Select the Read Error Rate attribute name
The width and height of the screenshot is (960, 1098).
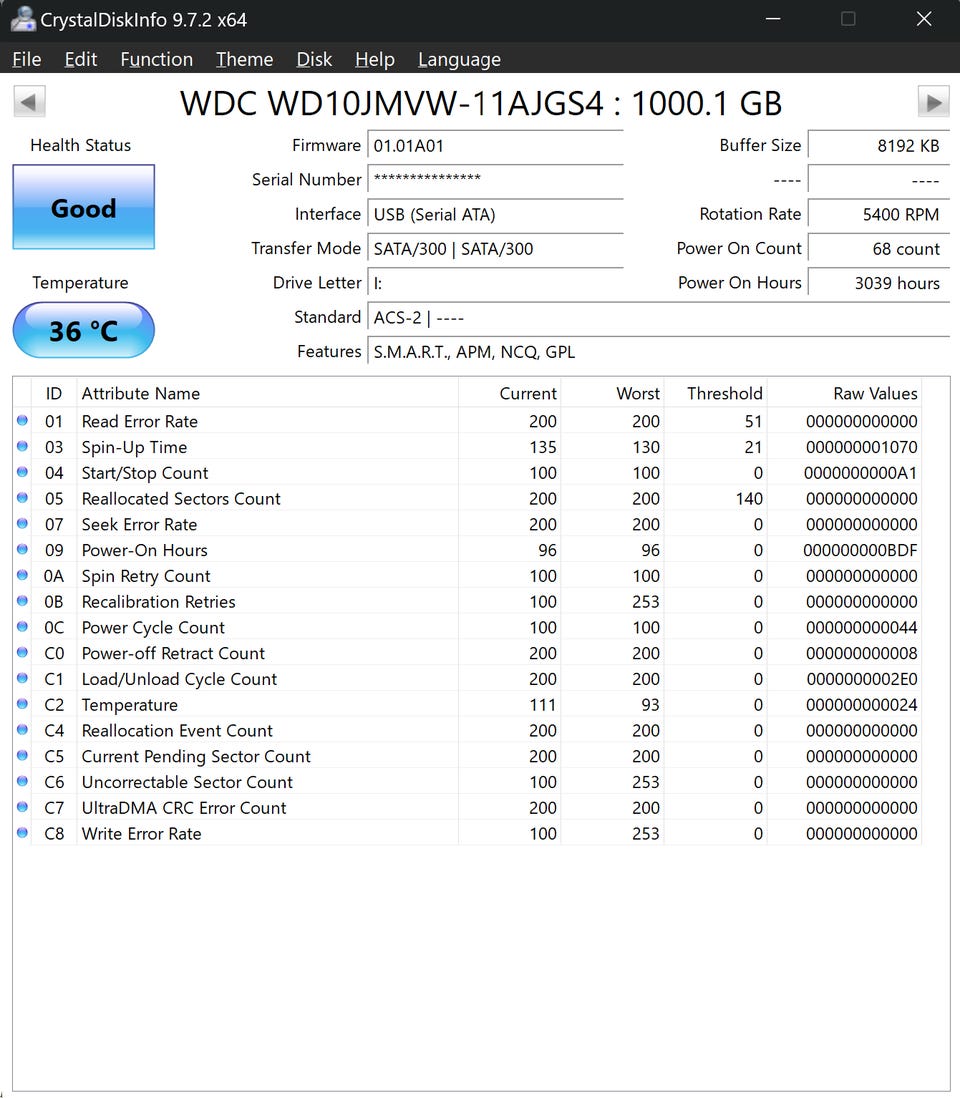point(139,421)
